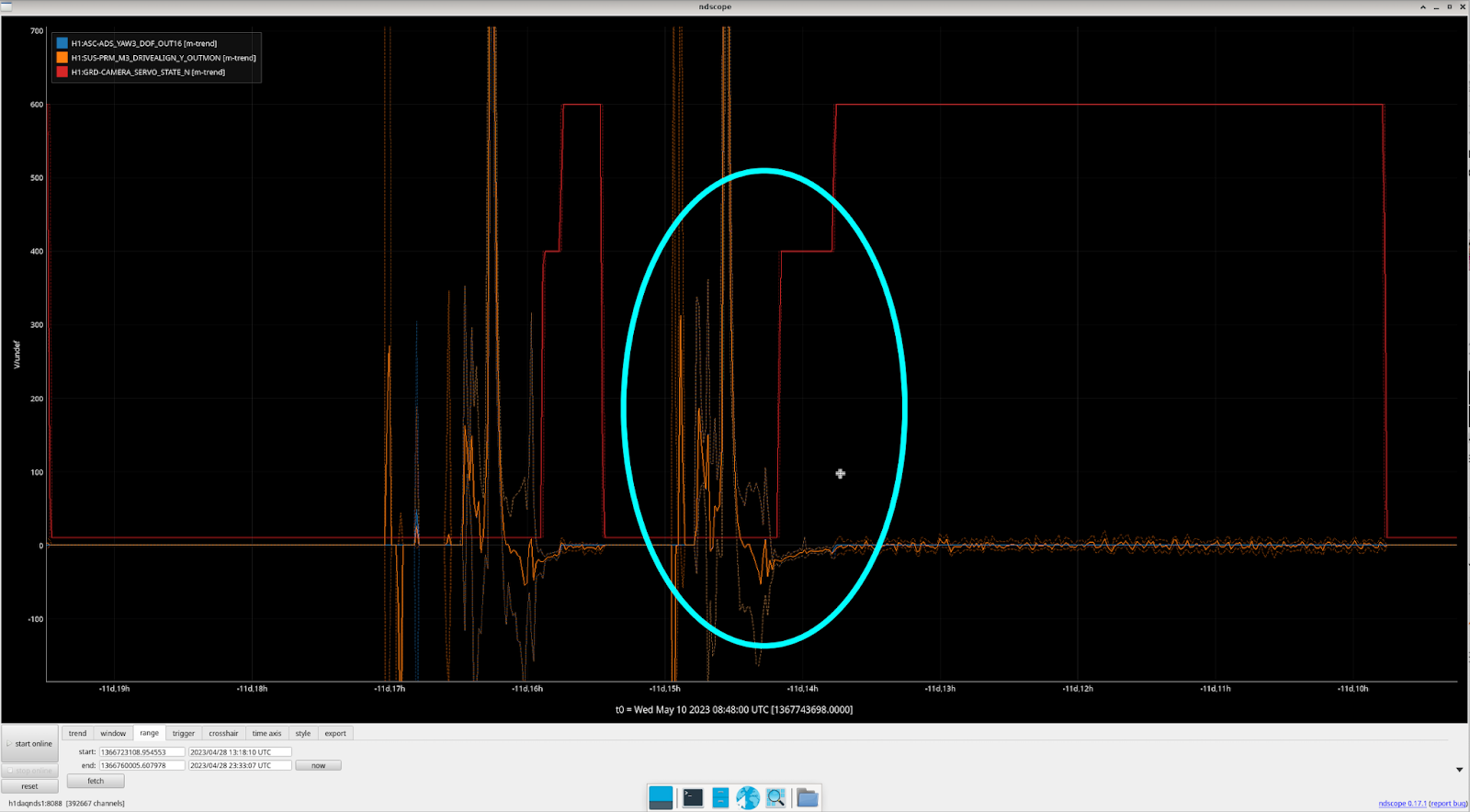1470x812 pixels.
Task: Click the start GPS time input field
Action: 141,751
